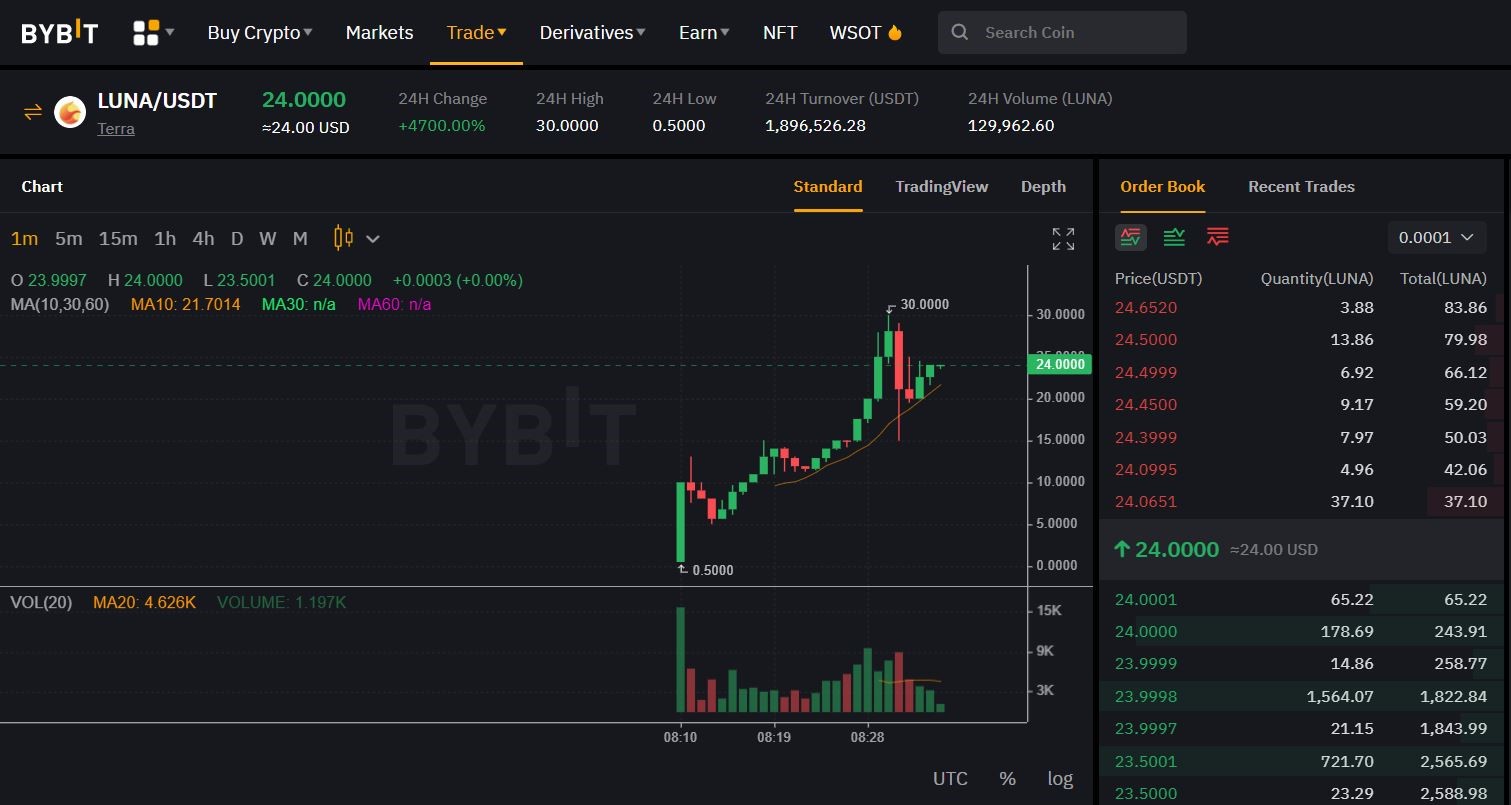Expand the Trade dropdown menu
The image size is (1511, 805).
coord(476,33)
